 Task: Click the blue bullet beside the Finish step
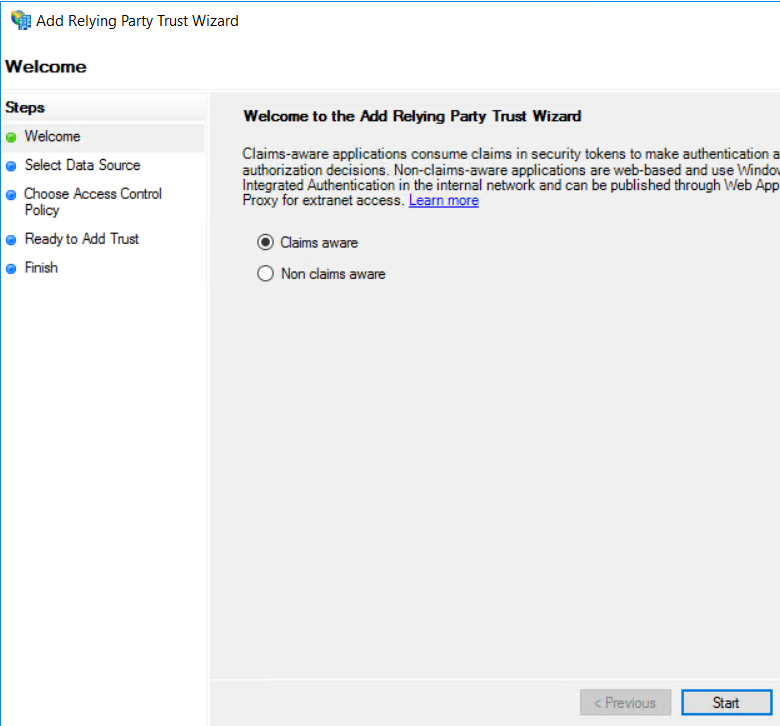click(x=11, y=269)
